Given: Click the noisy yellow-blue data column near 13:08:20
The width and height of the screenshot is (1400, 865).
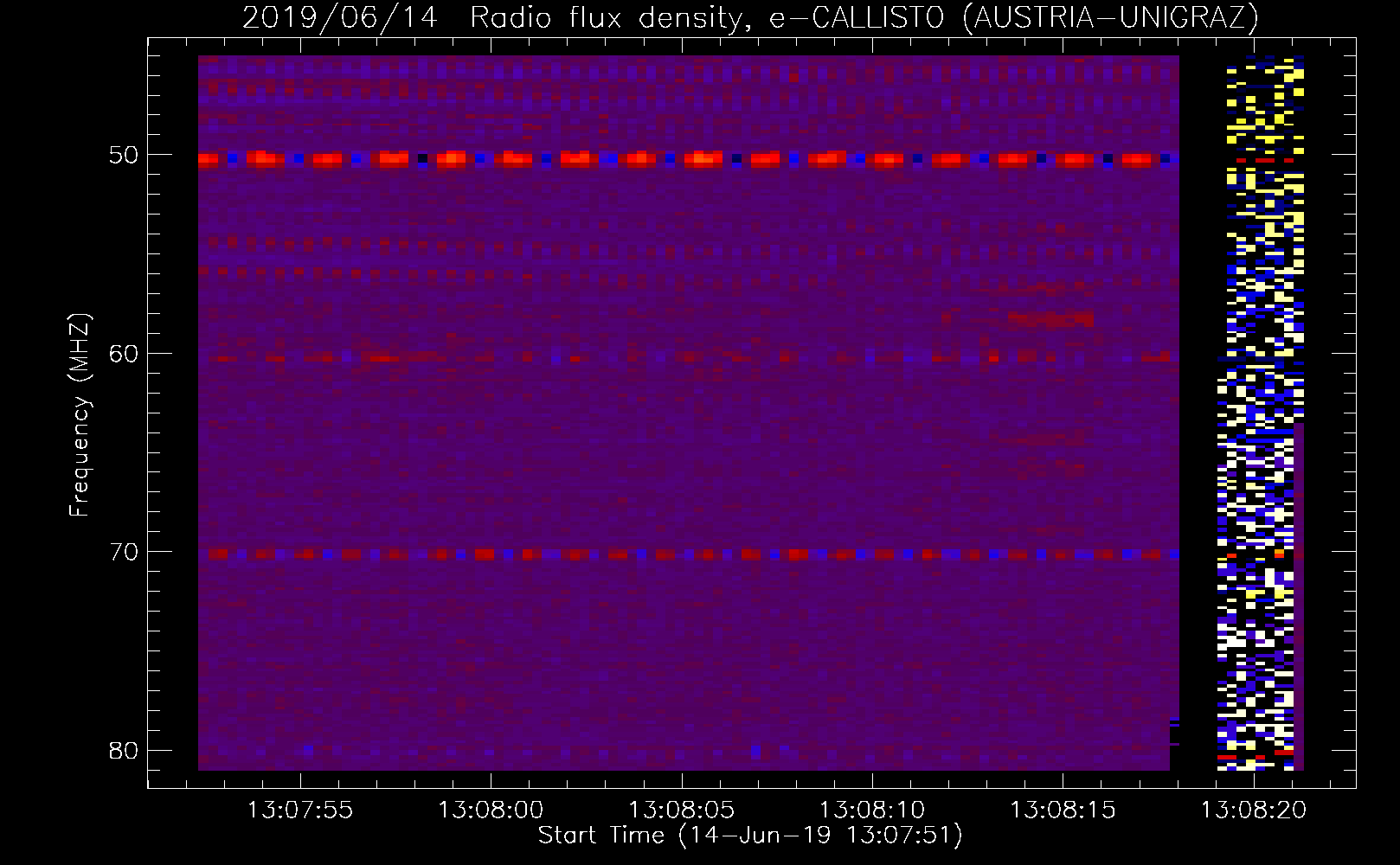Looking at the screenshot, I should point(1261,413).
